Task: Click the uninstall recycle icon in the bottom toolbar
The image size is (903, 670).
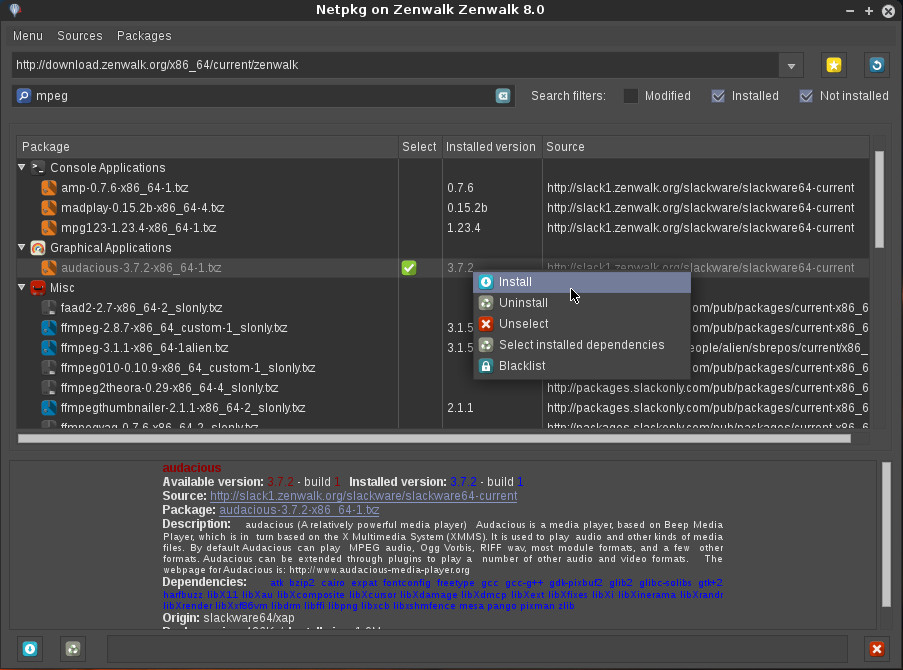Action: (73, 649)
